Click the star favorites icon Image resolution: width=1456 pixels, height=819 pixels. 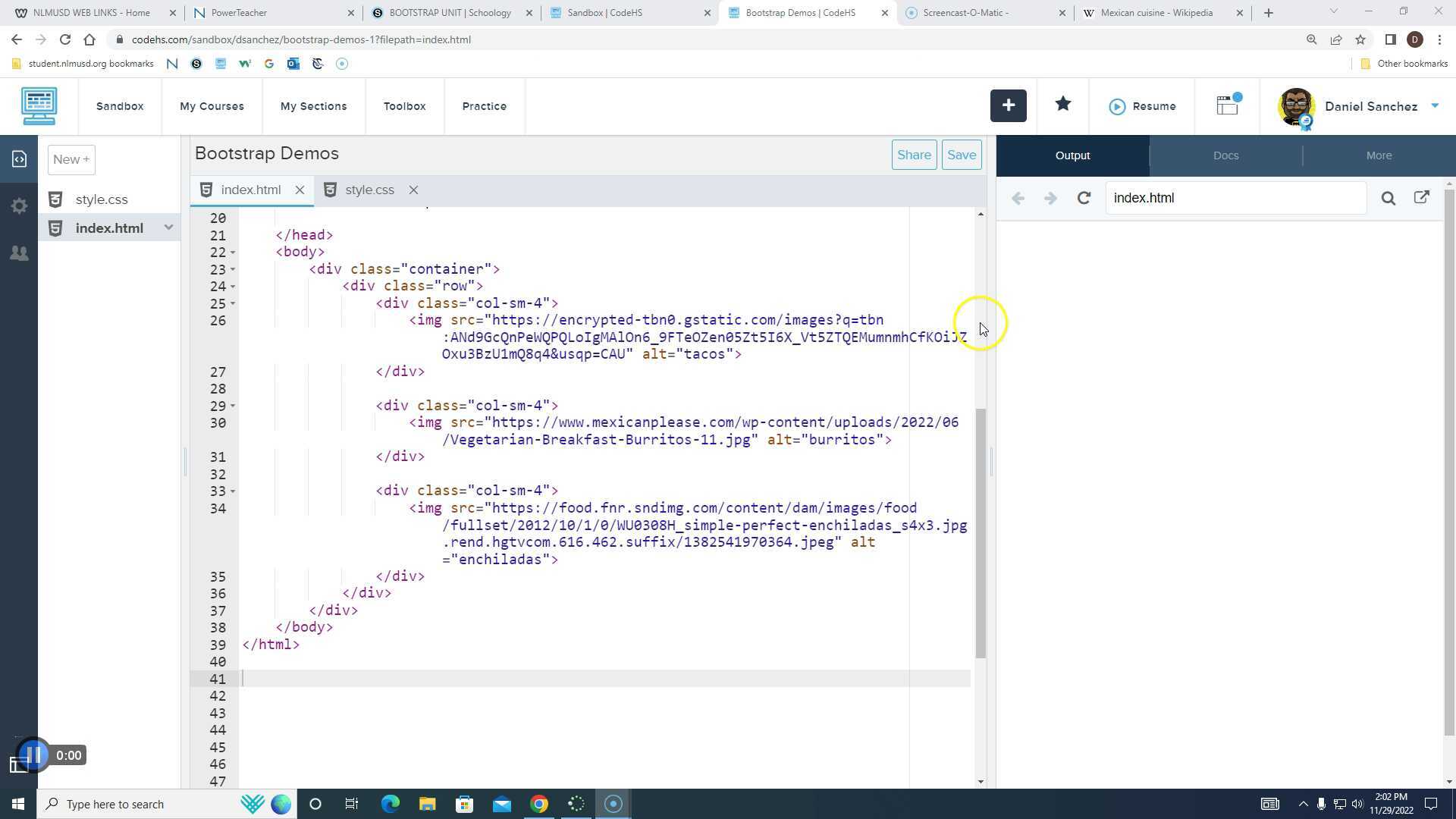(x=1062, y=105)
